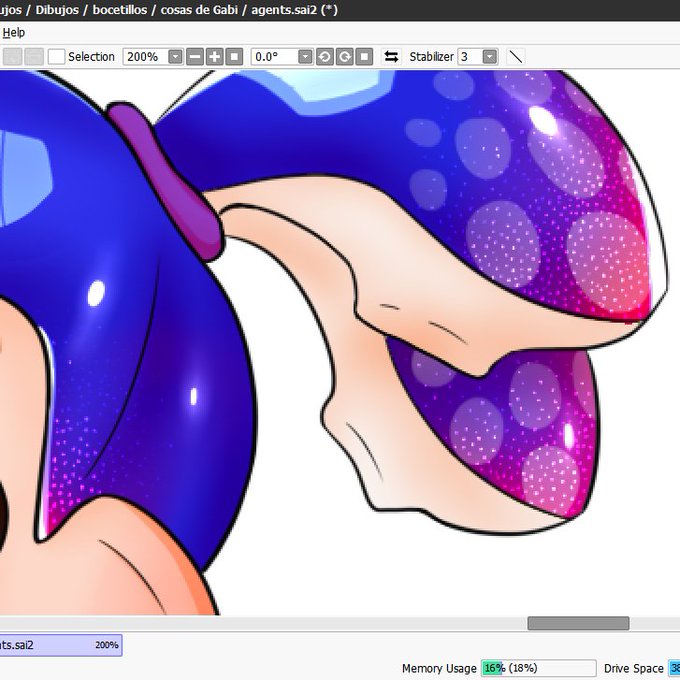Screen dimensions: 680x680
Task: Enable straight line drawing mode
Action: pos(516,57)
